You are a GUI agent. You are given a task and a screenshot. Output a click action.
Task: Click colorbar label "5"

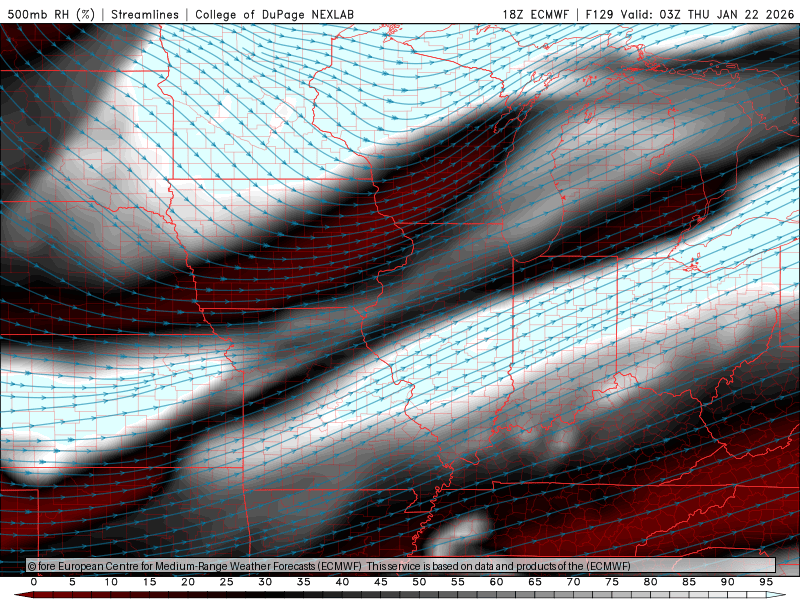click(72, 582)
